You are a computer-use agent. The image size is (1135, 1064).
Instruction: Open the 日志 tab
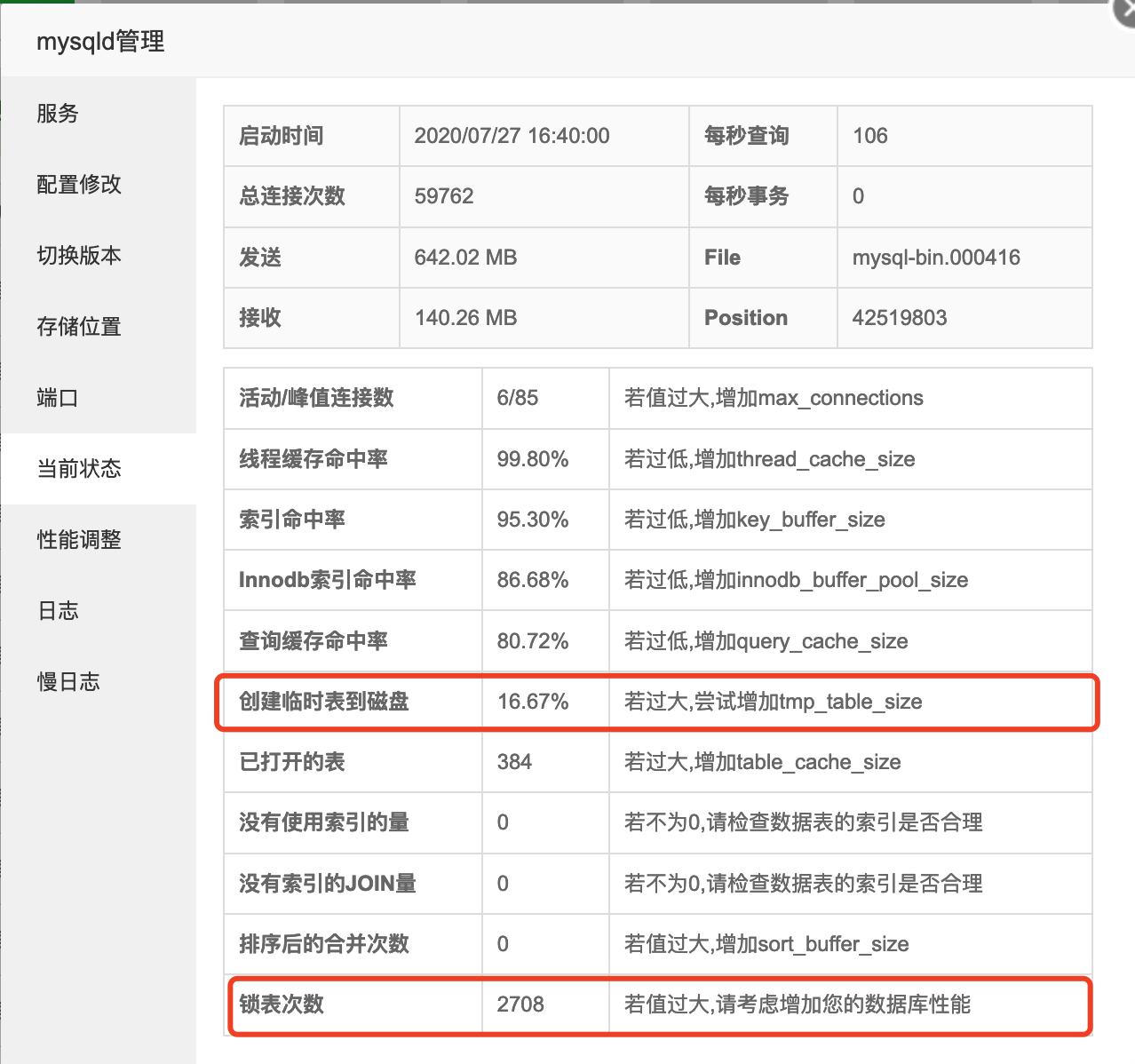click(98, 611)
